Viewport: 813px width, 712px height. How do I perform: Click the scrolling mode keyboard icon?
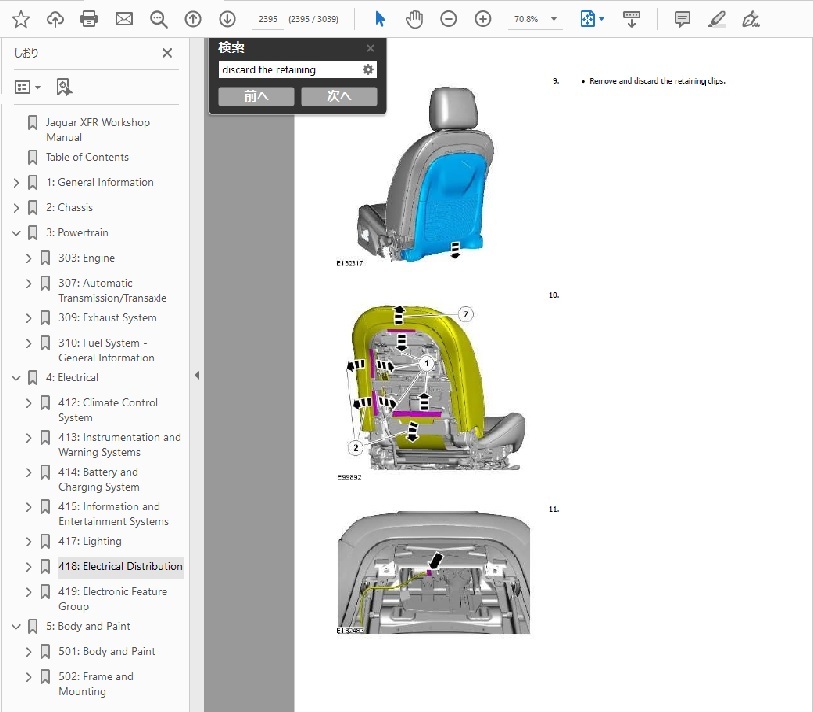tap(631, 19)
